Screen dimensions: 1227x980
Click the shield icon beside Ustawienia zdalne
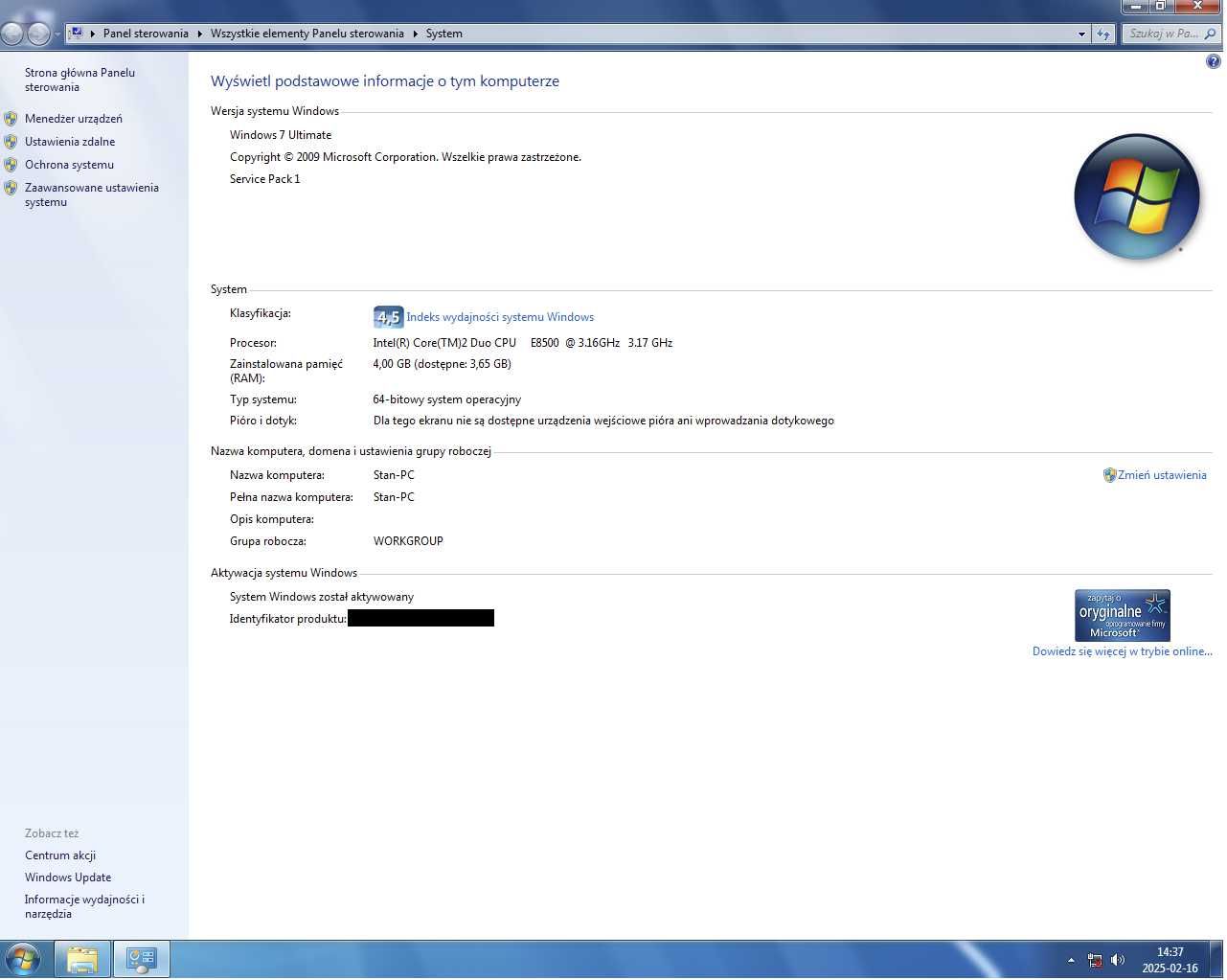[11, 142]
